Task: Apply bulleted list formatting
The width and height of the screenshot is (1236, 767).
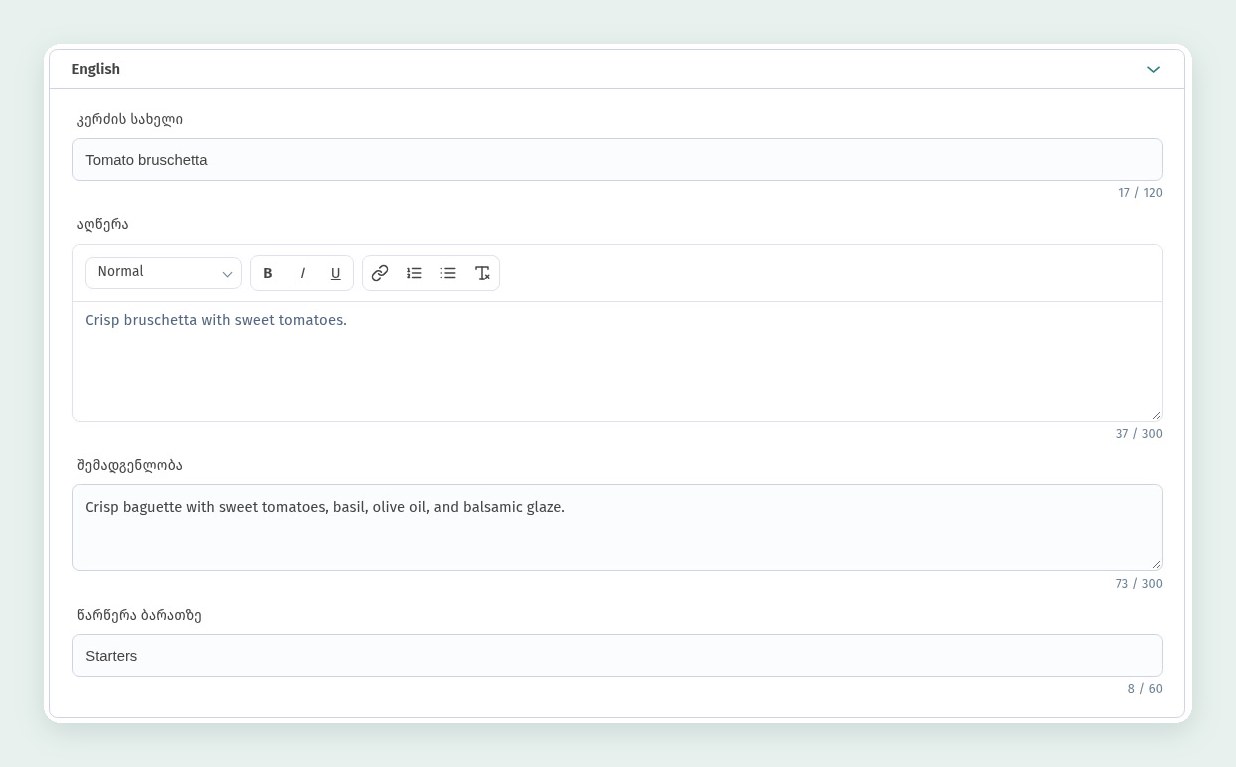Action: click(448, 273)
